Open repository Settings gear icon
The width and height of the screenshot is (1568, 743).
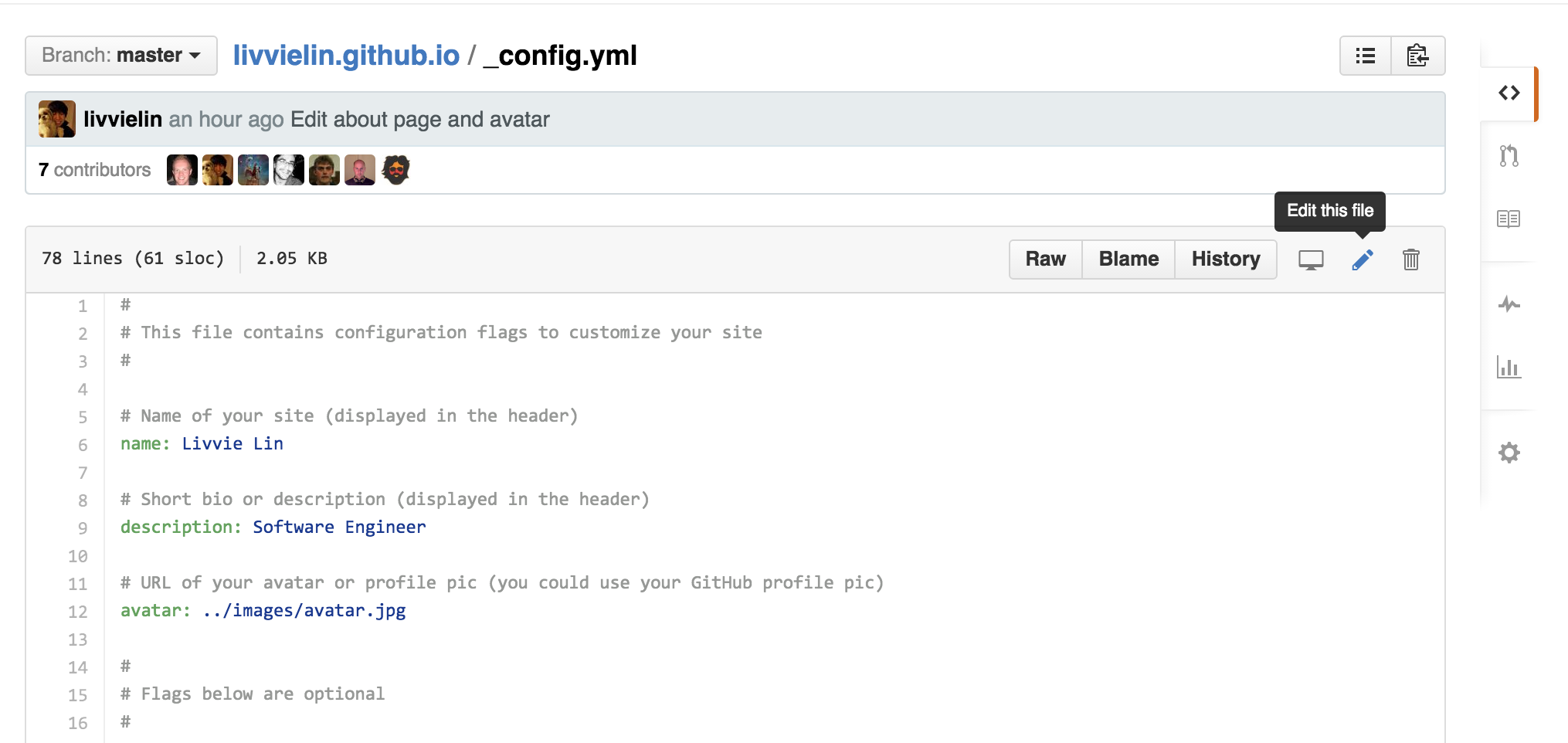coord(1509,453)
